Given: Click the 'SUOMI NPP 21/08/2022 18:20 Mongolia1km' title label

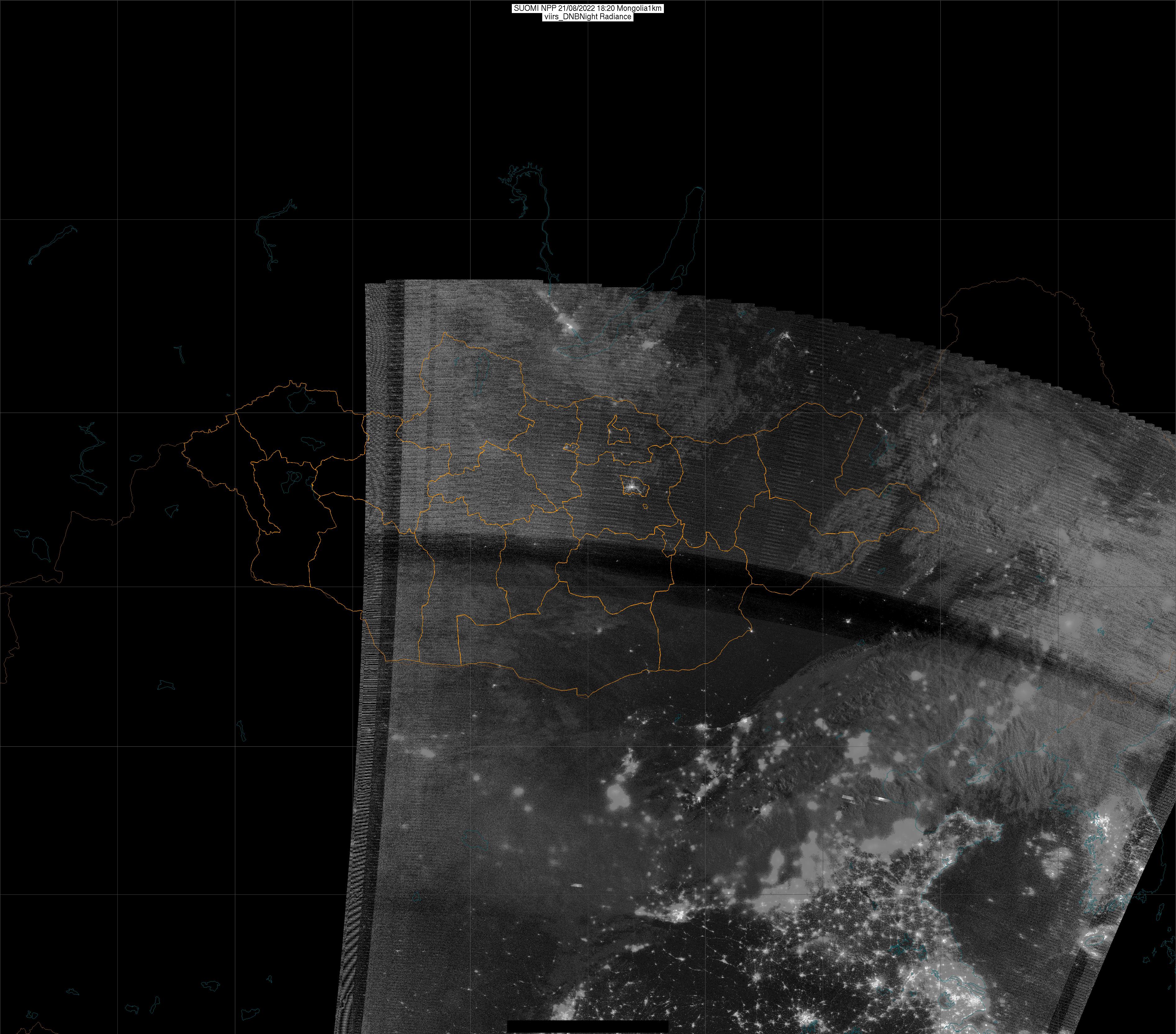Looking at the screenshot, I should [588, 8].
